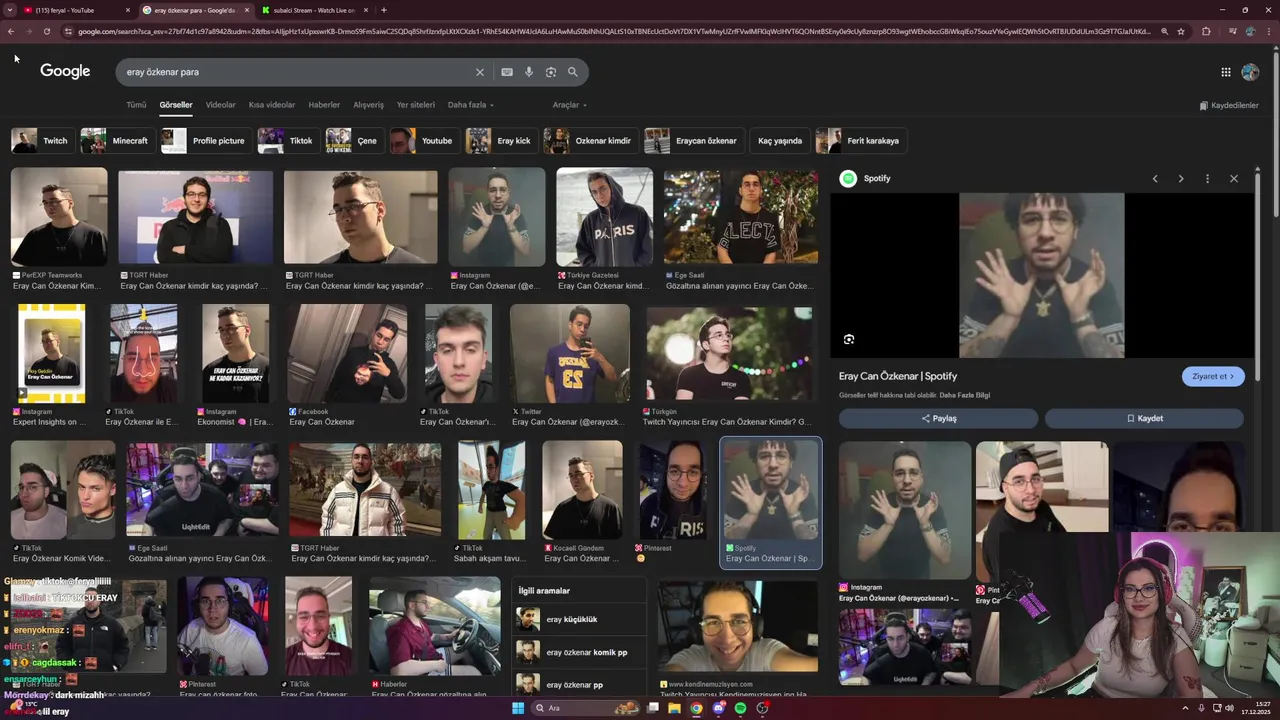This screenshot has width=1280, height=720.
Task: Show next image in preview panel
Action: pos(1181,179)
